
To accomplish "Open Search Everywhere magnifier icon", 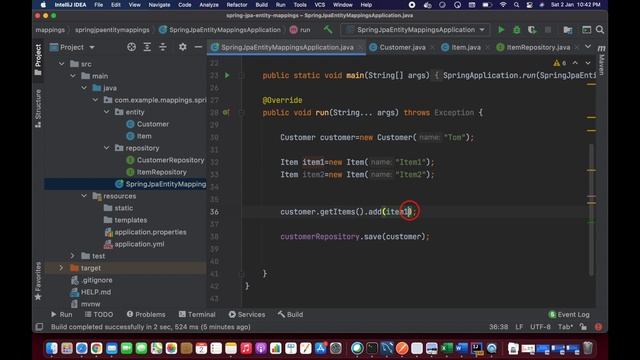I will tap(600, 30).
